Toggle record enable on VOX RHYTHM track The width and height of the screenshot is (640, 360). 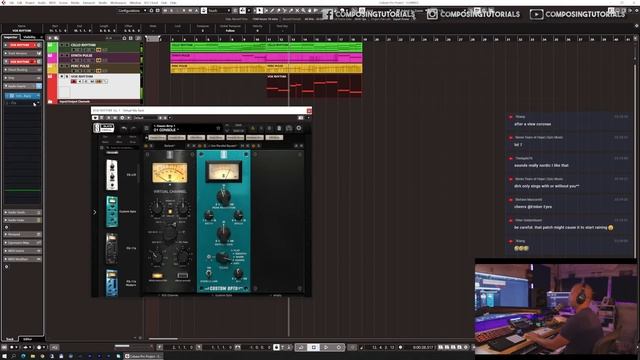(x=74, y=82)
